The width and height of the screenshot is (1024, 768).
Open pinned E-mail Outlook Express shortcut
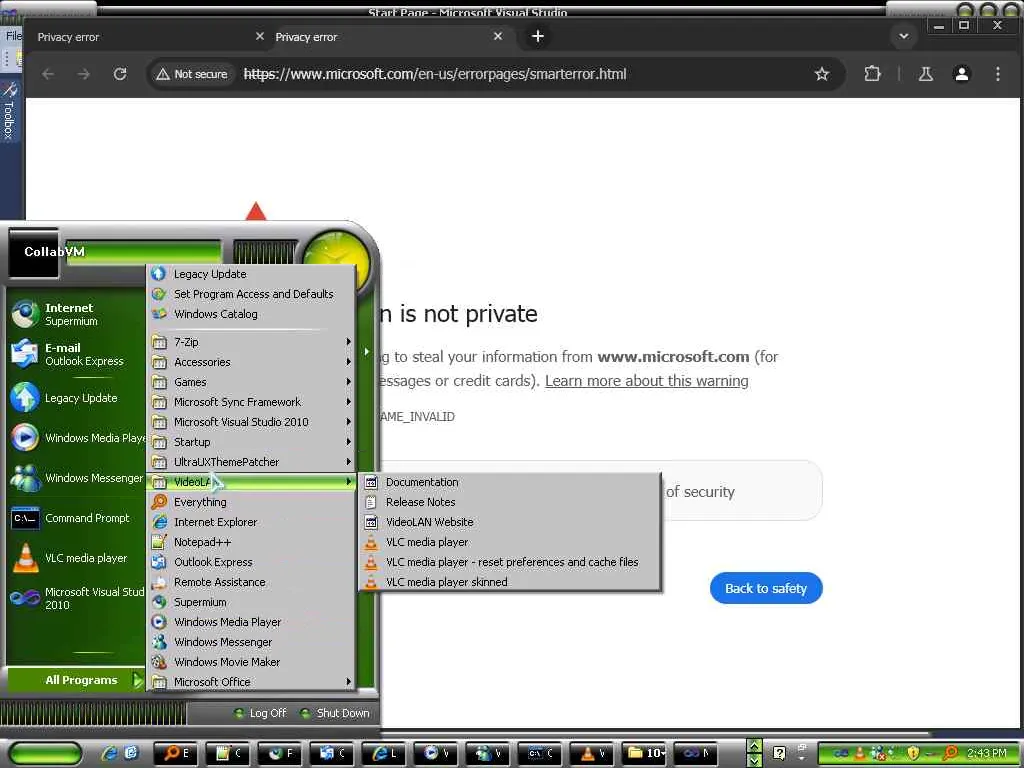tap(75, 355)
